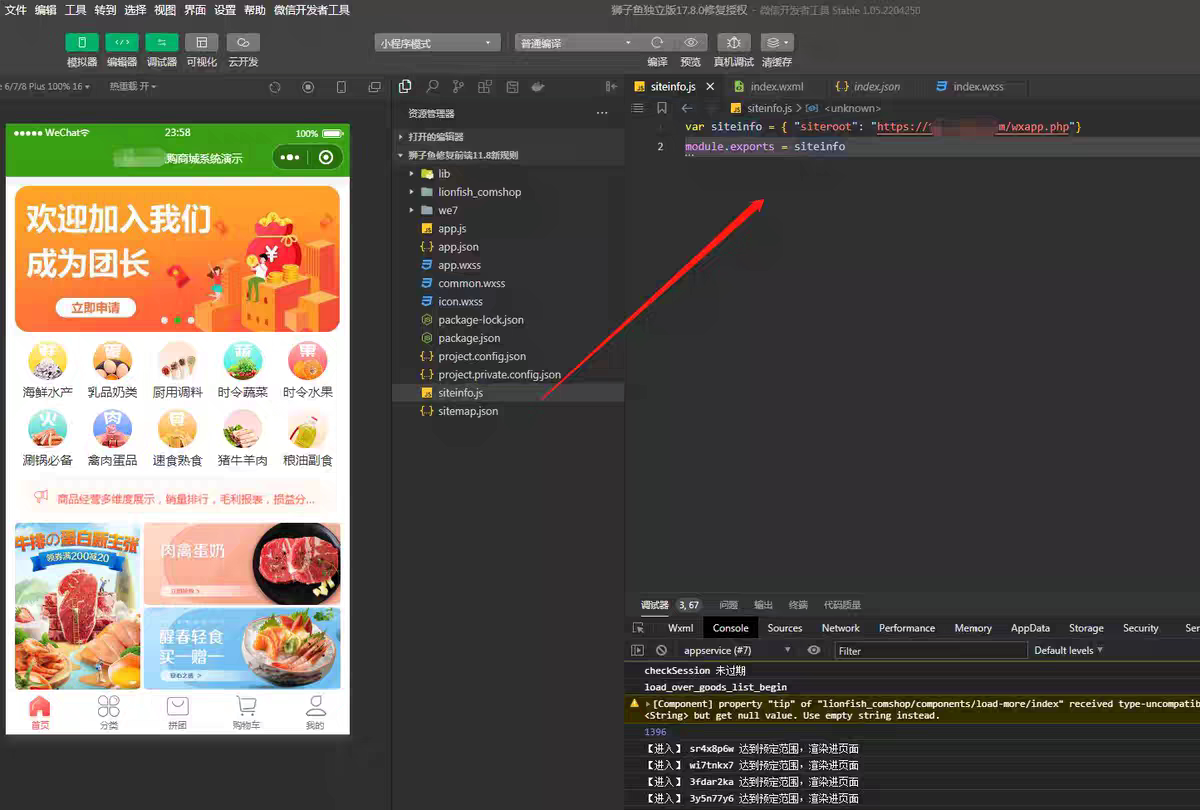Click the bookmark icon in editor breadcrumb bar
Screen dimensions: 1200x810
(662, 108)
